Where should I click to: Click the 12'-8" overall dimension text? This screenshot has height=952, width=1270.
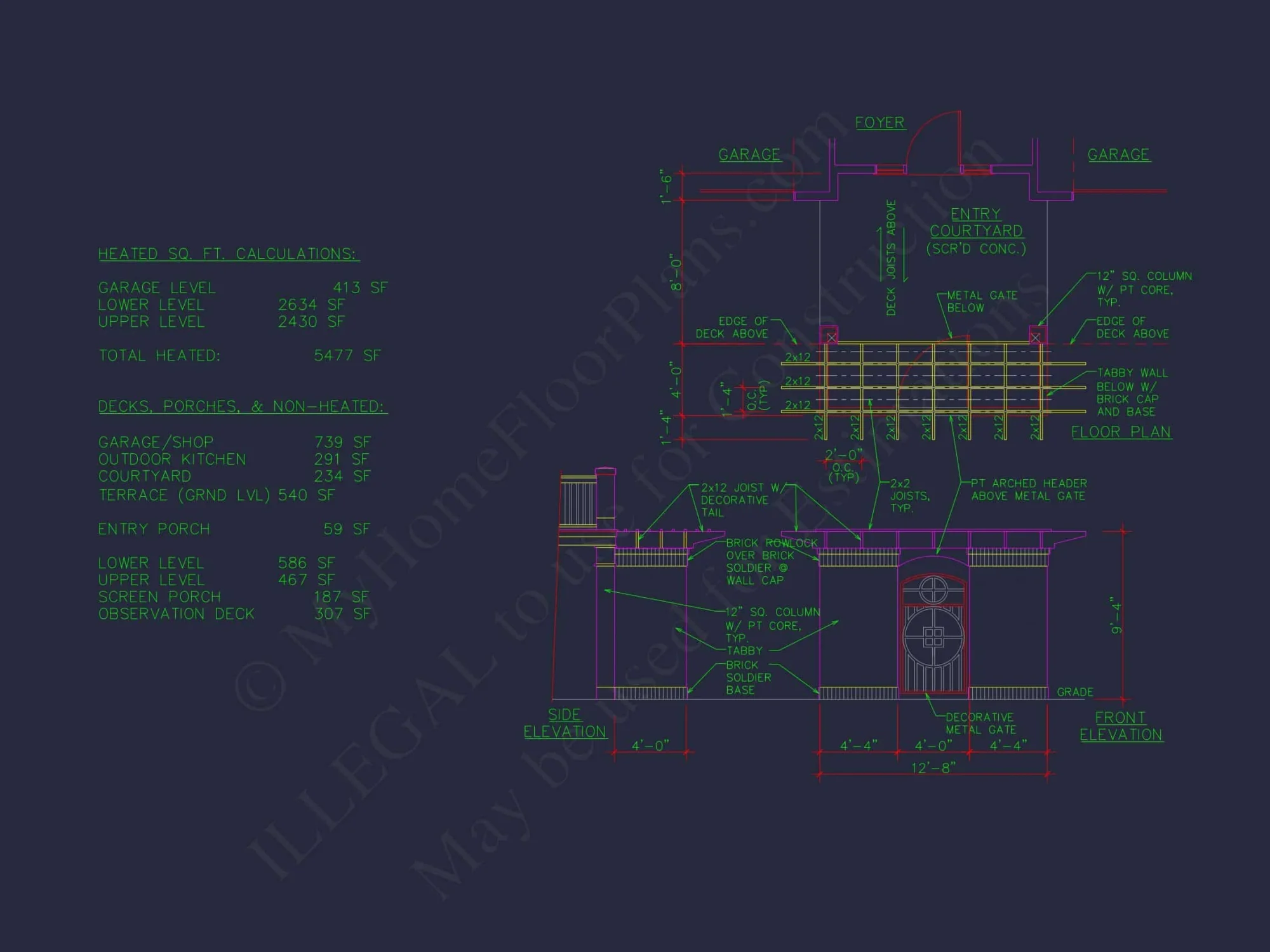pos(933,768)
